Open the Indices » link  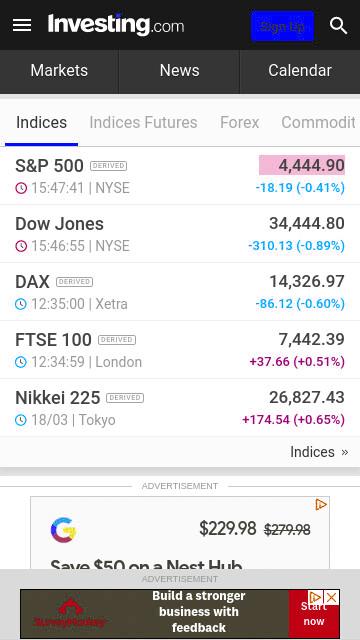319,452
